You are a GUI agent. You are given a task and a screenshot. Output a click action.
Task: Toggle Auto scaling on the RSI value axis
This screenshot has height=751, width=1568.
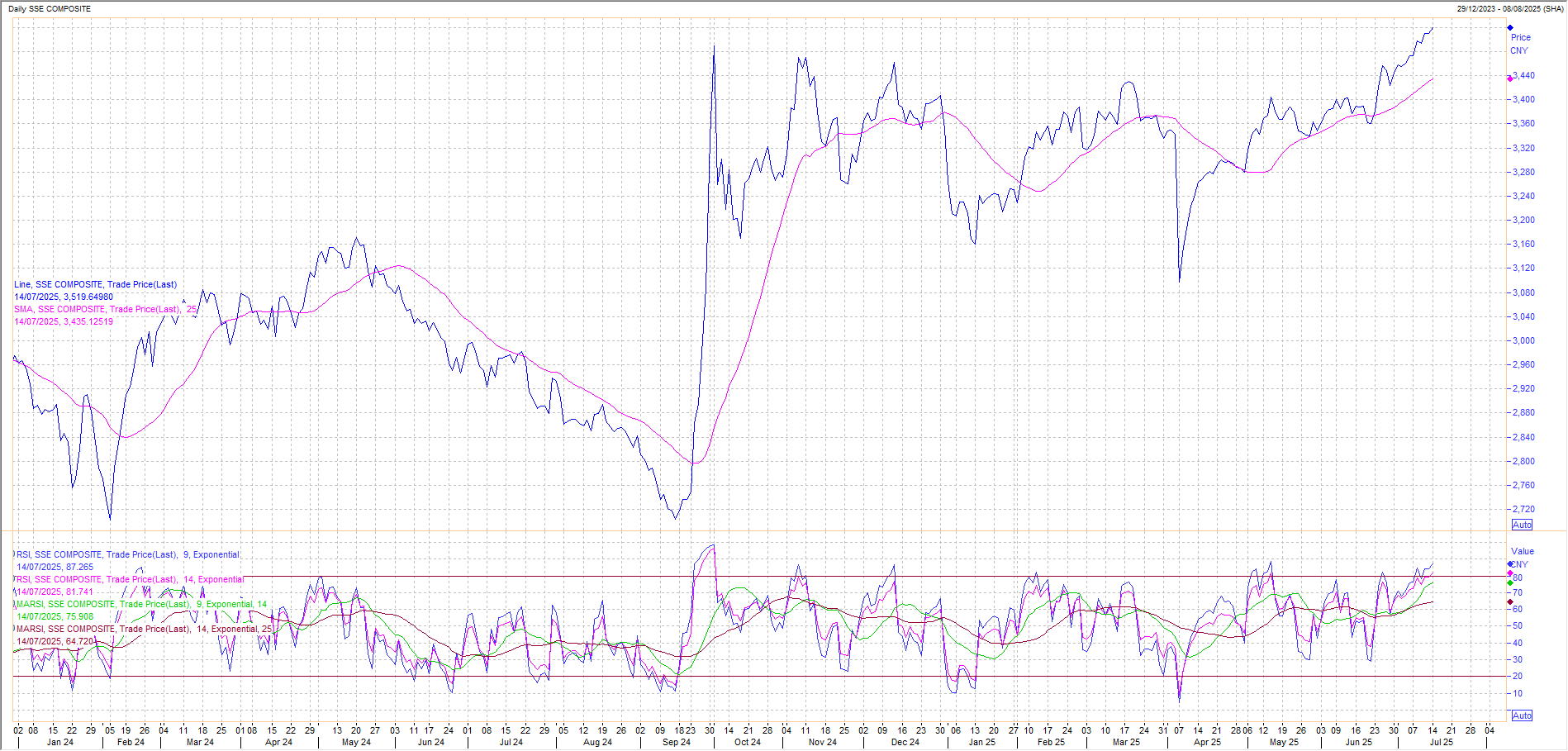point(1522,715)
